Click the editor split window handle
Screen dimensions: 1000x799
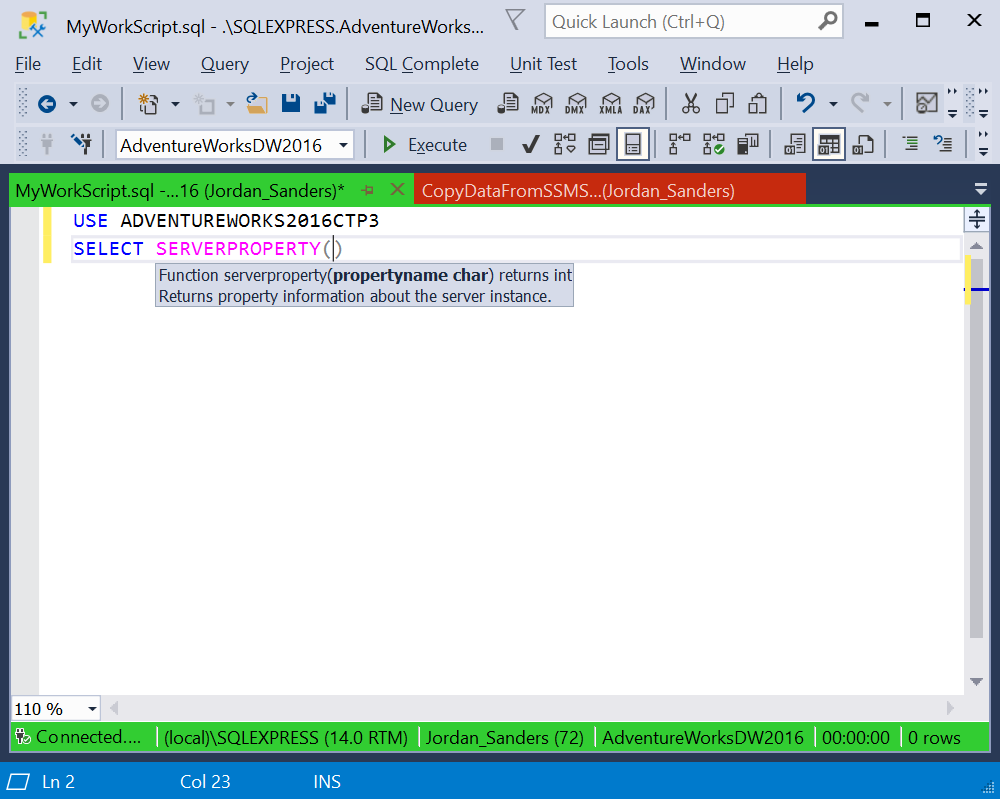[976, 220]
